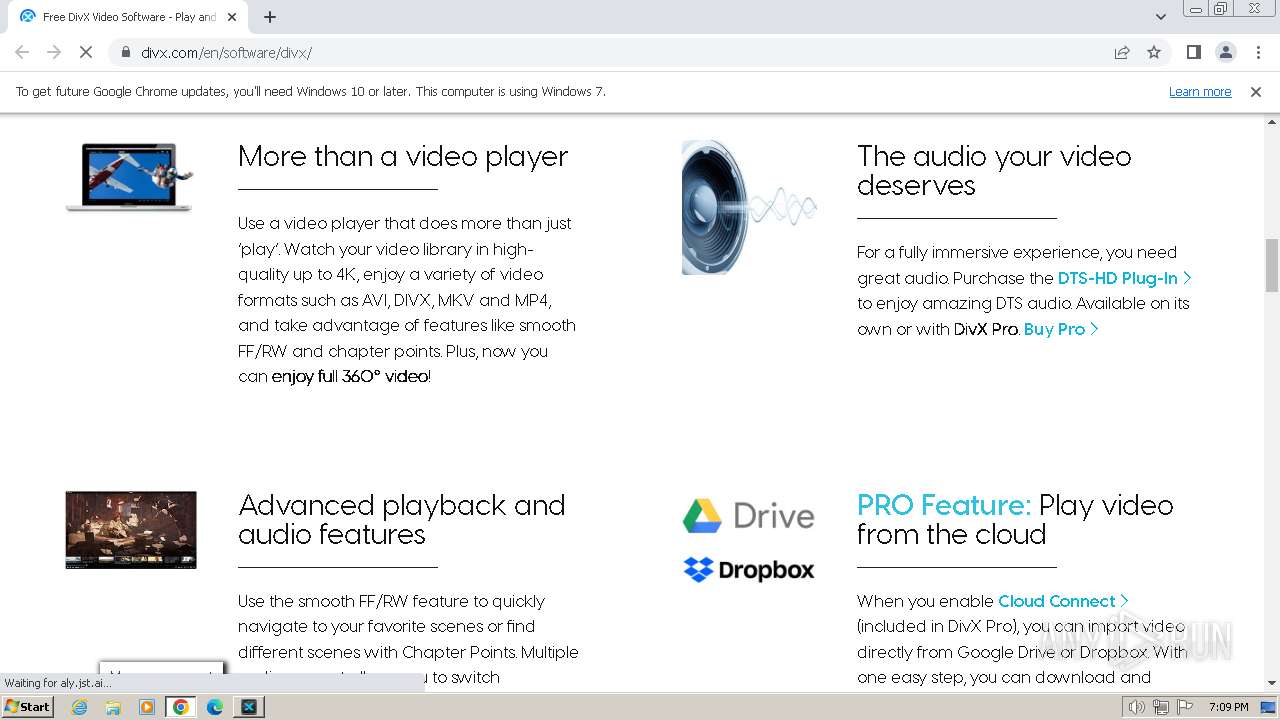1280x720 pixels.
Task: Click the advanced playback screenshot thumbnail
Action: click(x=131, y=530)
